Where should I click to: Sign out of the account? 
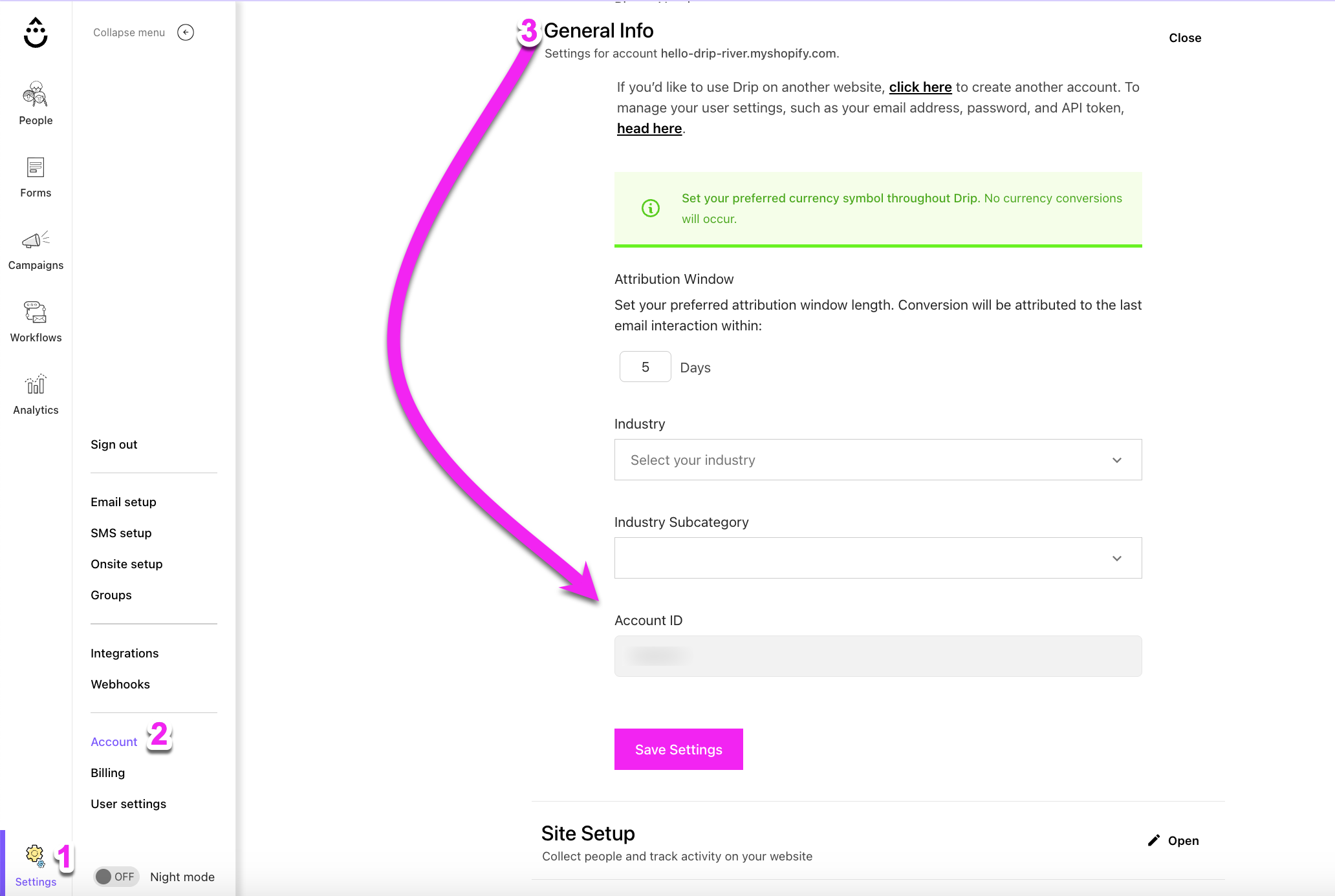point(114,444)
